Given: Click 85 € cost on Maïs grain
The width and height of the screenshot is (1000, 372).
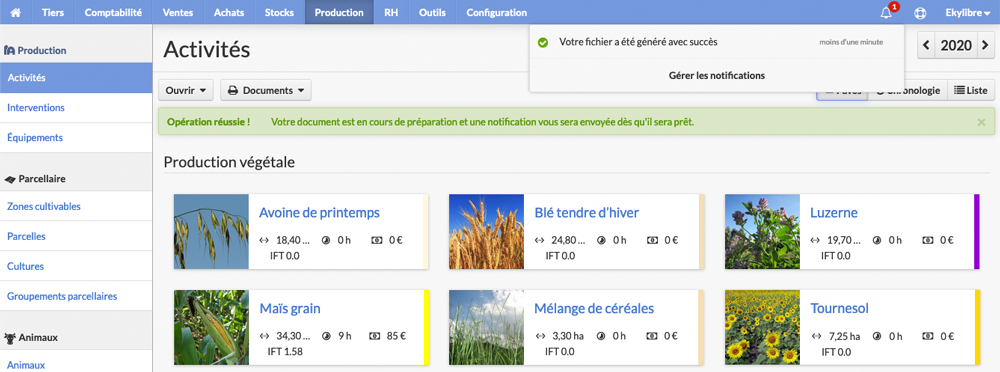Looking at the screenshot, I should (x=396, y=336).
